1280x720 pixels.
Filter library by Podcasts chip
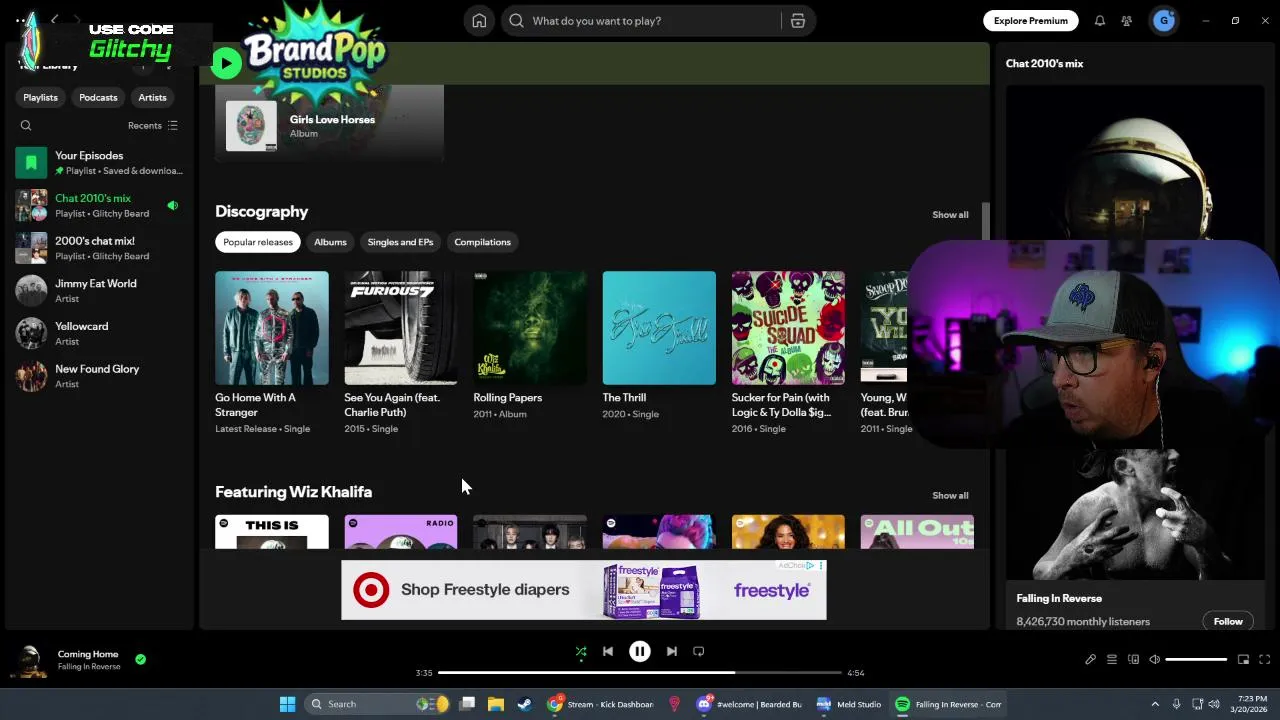click(98, 98)
